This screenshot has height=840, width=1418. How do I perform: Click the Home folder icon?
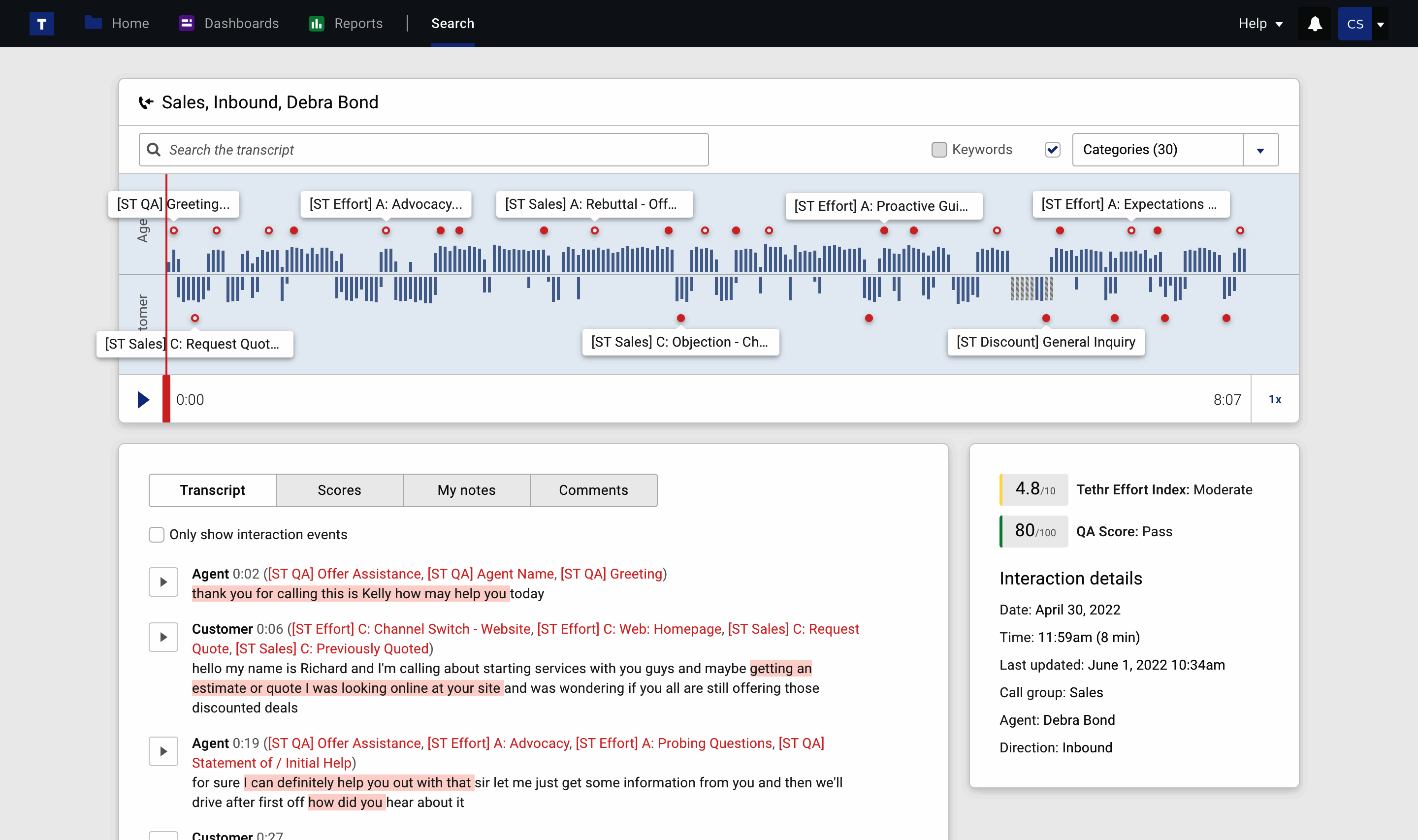(x=92, y=23)
